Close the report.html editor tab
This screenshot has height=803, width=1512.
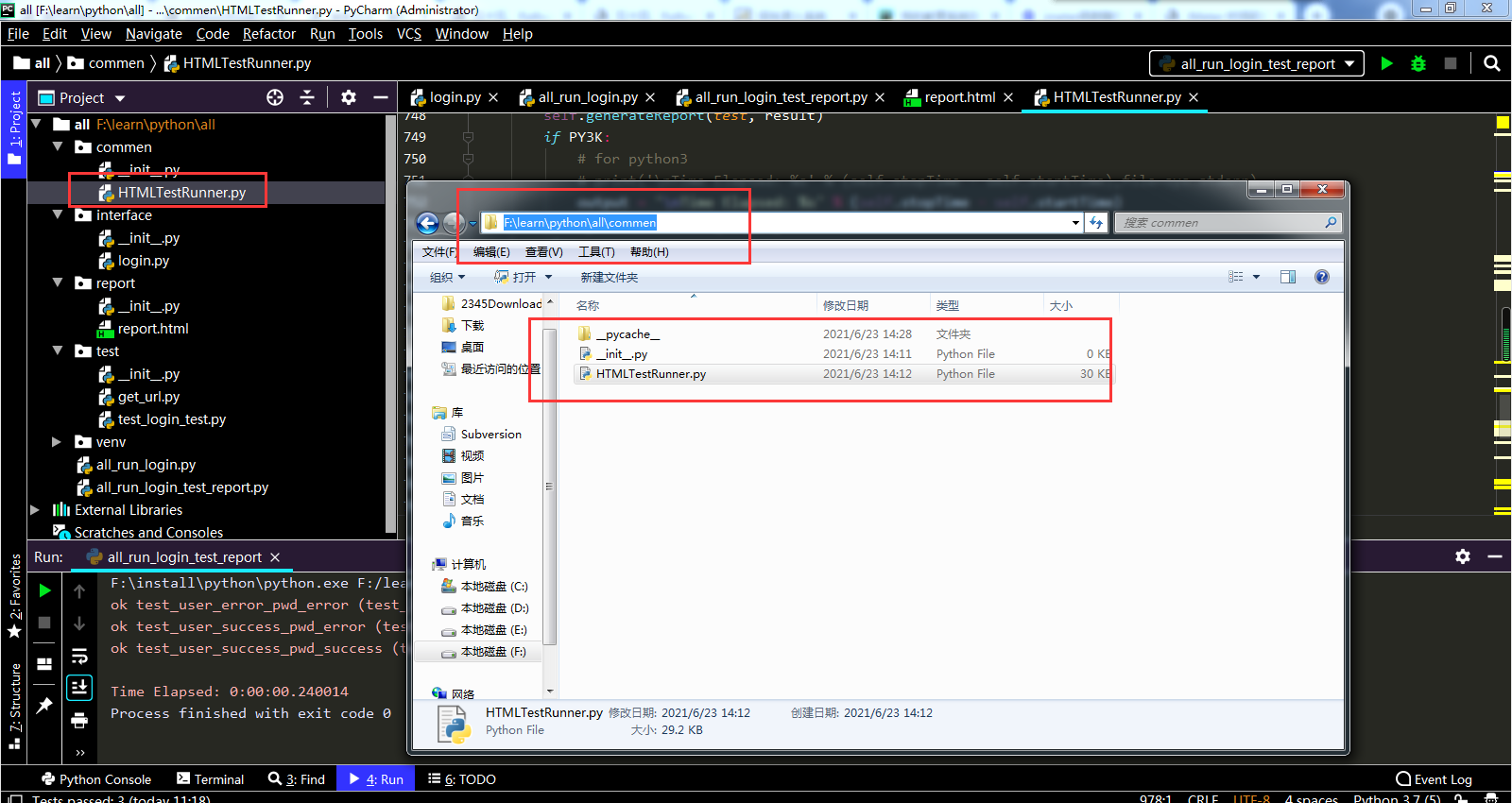click(x=1008, y=97)
